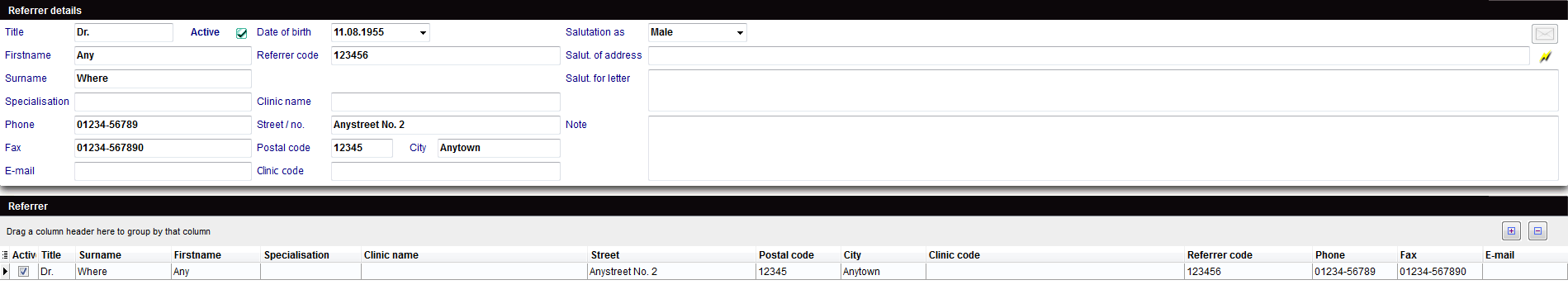Click the Referrer code input field
This screenshot has height=299, width=1568.
click(x=446, y=55)
